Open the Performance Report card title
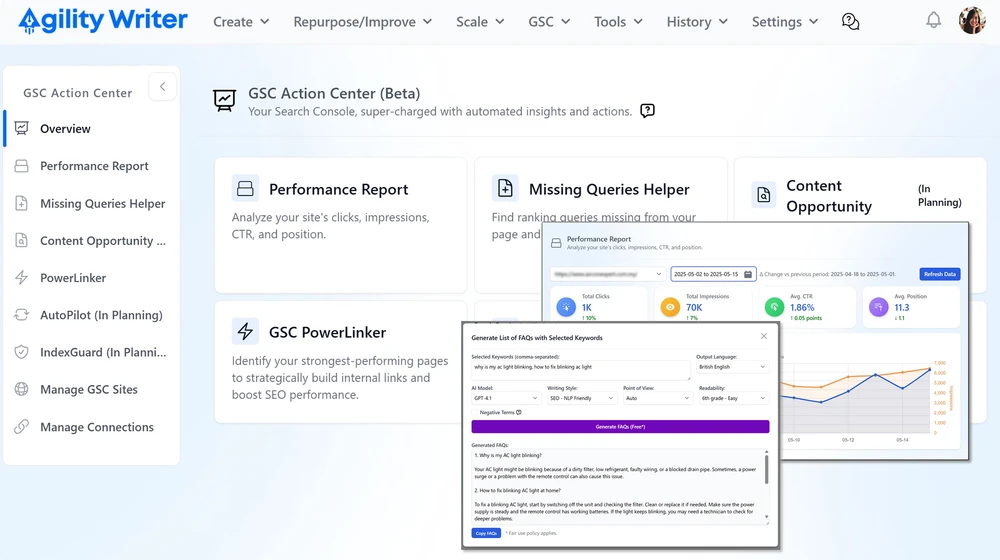Viewport: 1000px width, 560px height. 338,189
